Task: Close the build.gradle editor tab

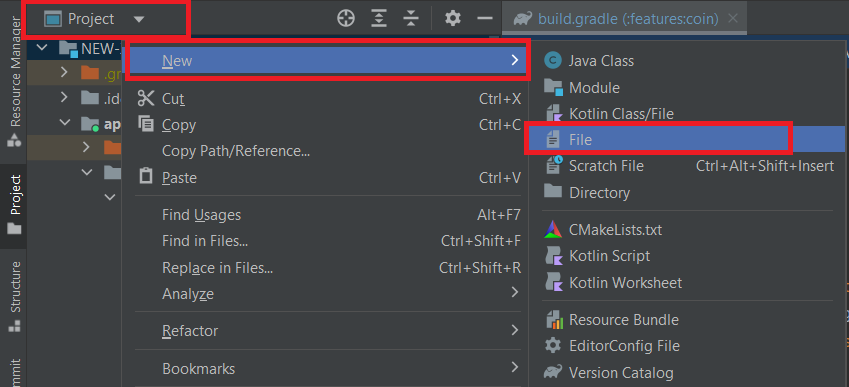Action: 733,19
